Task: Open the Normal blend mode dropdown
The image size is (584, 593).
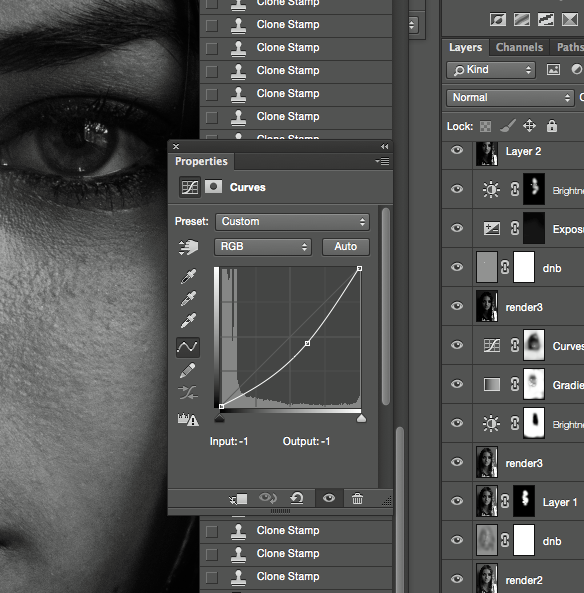Action: pyautogui.click(x=510, y=98)
